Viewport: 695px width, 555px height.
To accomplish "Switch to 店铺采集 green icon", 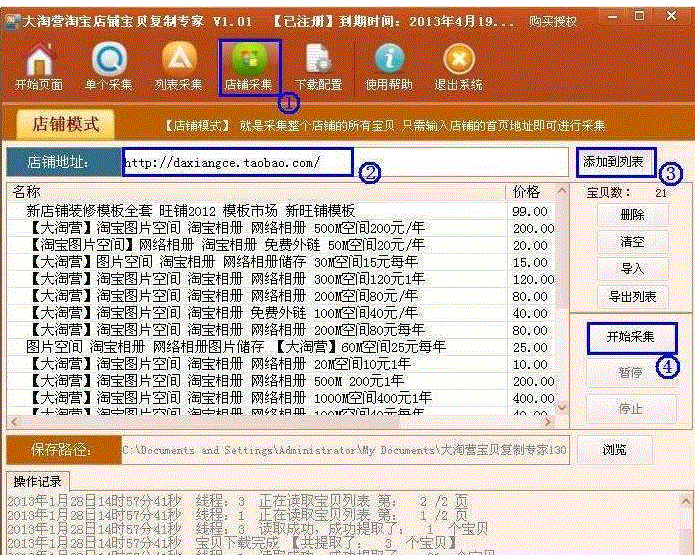I will [249, 67].
